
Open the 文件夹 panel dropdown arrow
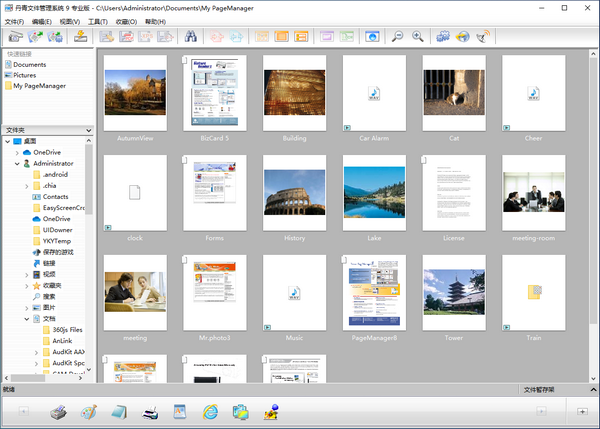[x=89, y=130]
